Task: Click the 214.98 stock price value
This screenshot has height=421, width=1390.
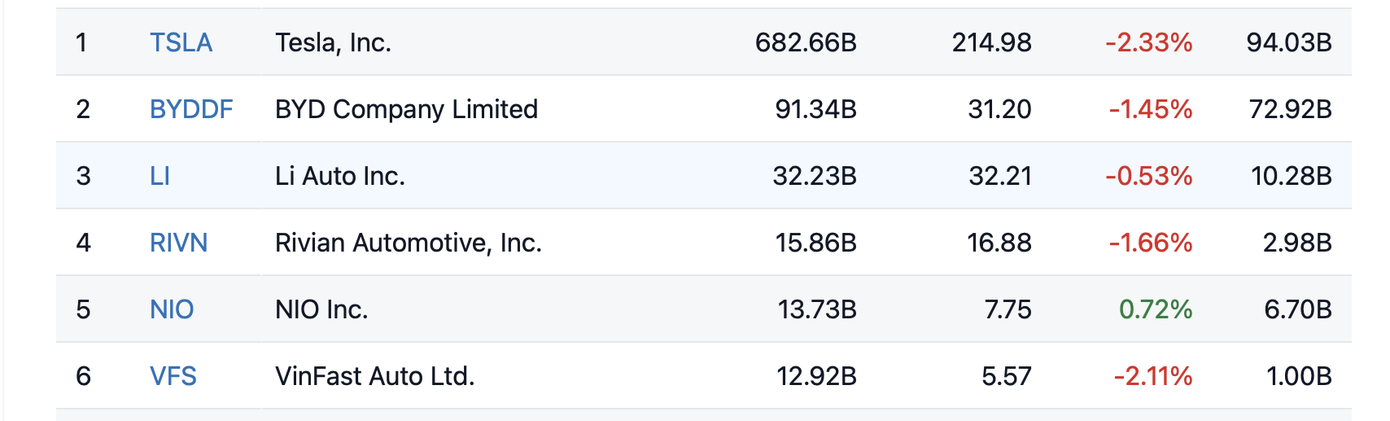Action: [x=992, y=43]
